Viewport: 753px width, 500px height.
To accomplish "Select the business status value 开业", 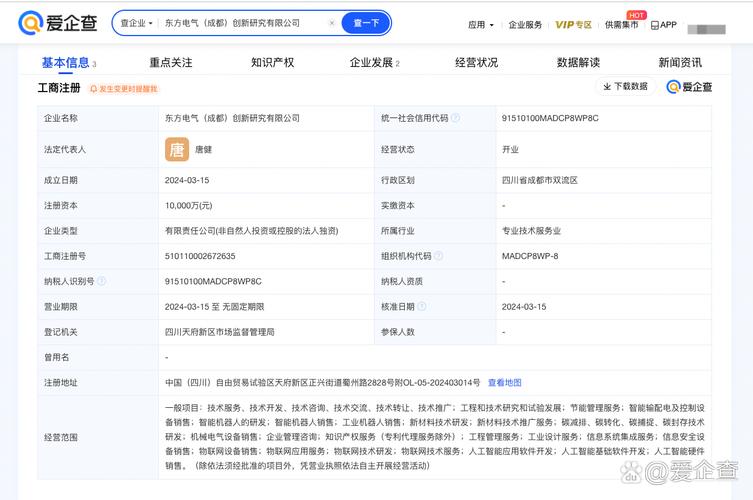I will coord(510,149).
